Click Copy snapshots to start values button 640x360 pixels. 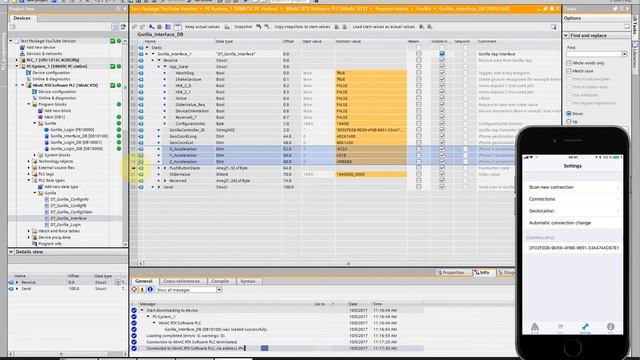point(302,27)
